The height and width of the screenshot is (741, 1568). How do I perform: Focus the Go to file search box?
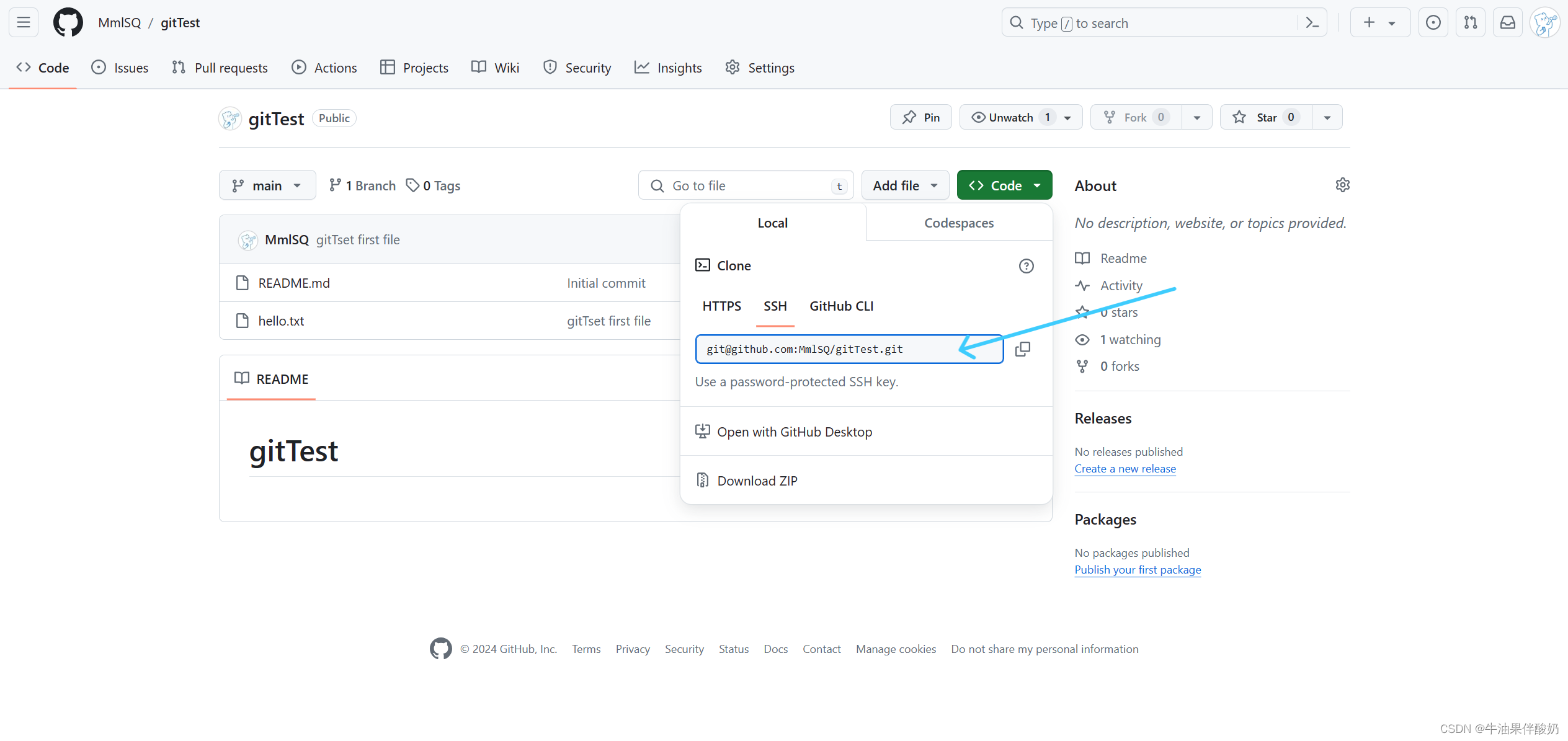point(744,185)
